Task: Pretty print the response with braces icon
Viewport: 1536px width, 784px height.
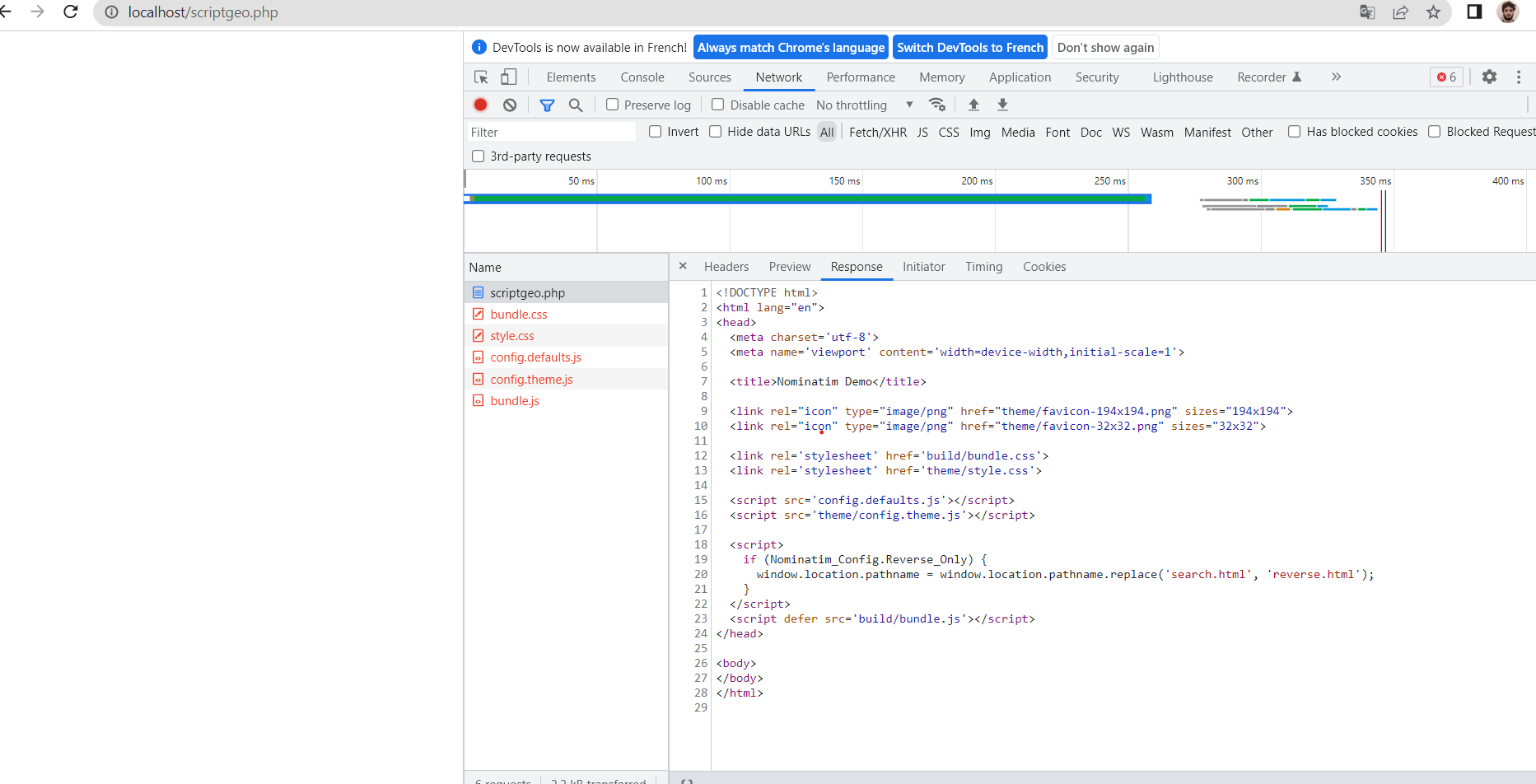Action: [687, 780]
